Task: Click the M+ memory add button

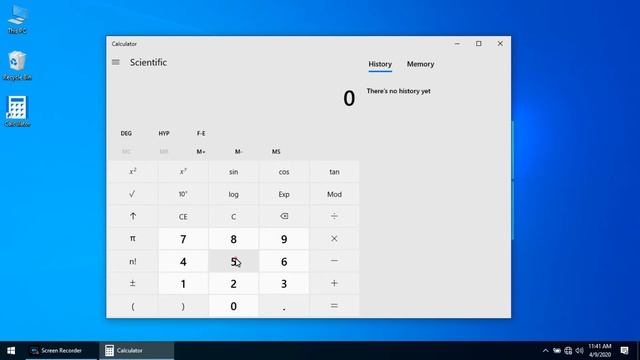Action: (201, 151)
